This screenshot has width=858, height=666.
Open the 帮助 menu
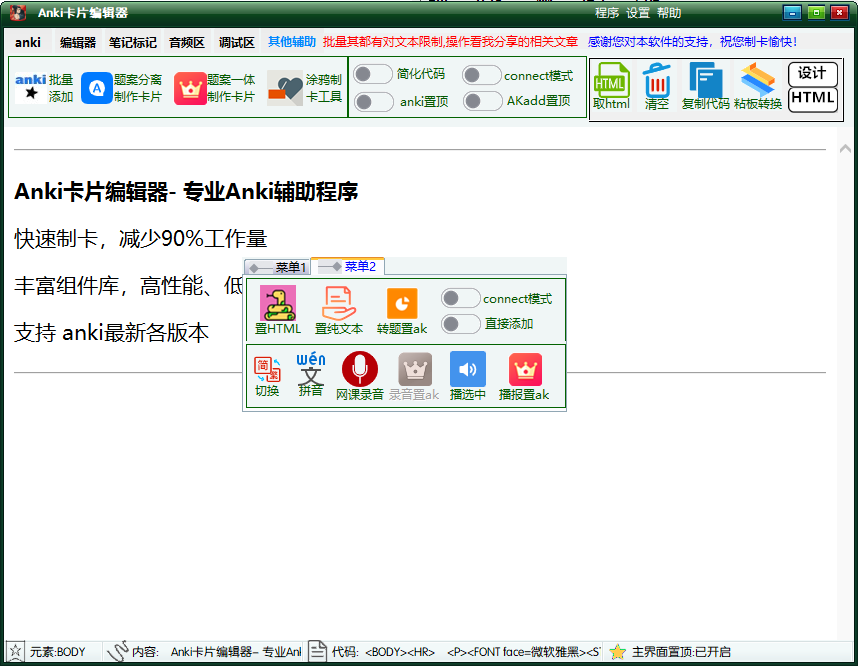669,13
